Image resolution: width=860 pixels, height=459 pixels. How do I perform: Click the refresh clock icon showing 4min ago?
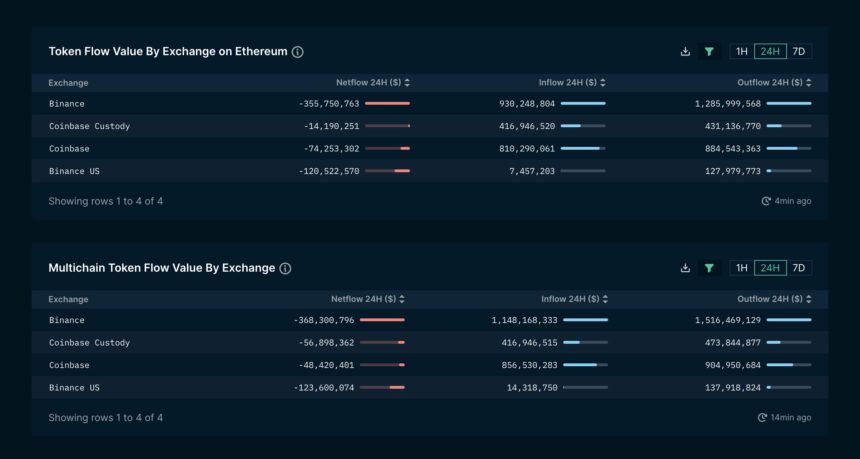766,201
